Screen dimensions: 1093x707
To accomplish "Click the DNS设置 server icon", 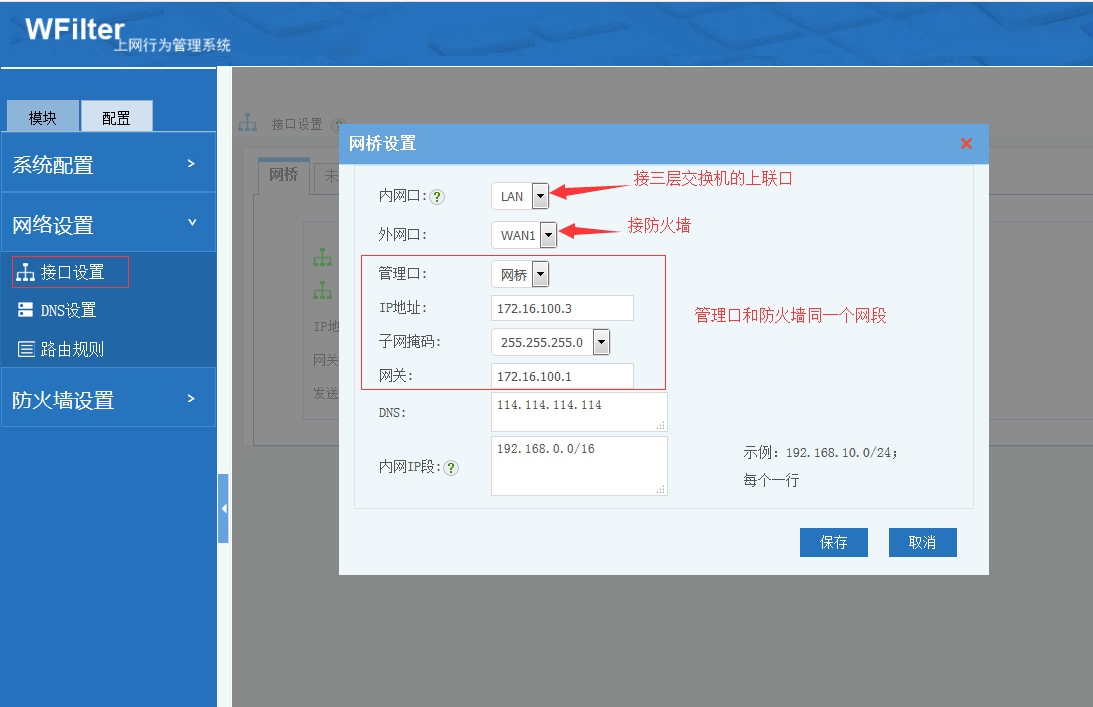I will 26,310.
